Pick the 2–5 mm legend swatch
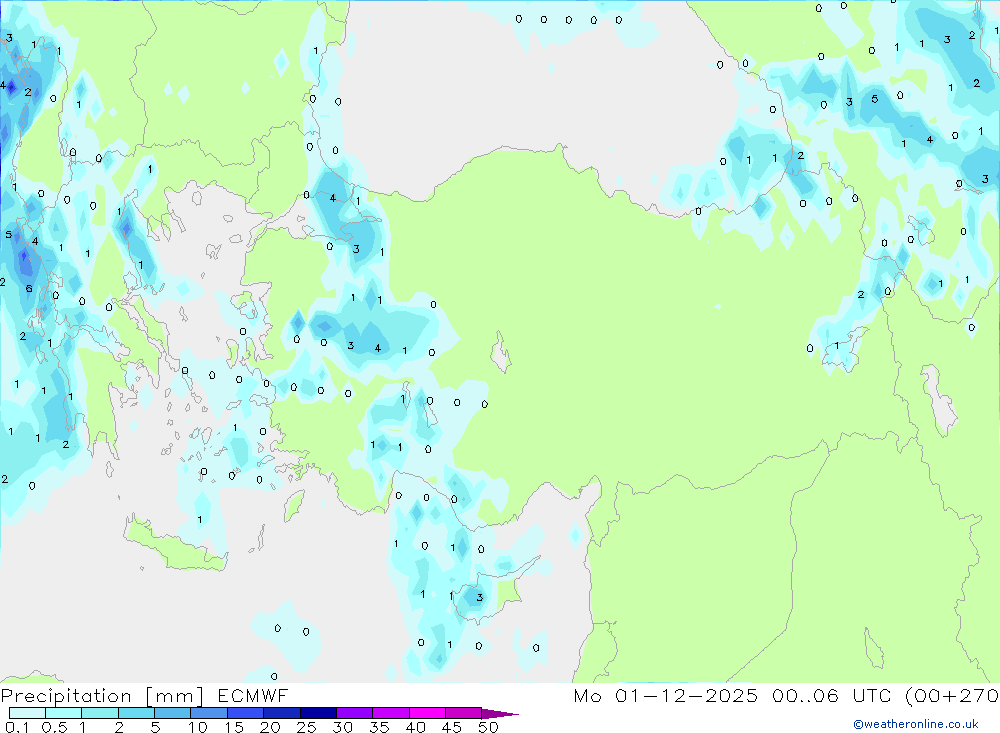This screenshot has height=733, width=1000. [136, 713]
